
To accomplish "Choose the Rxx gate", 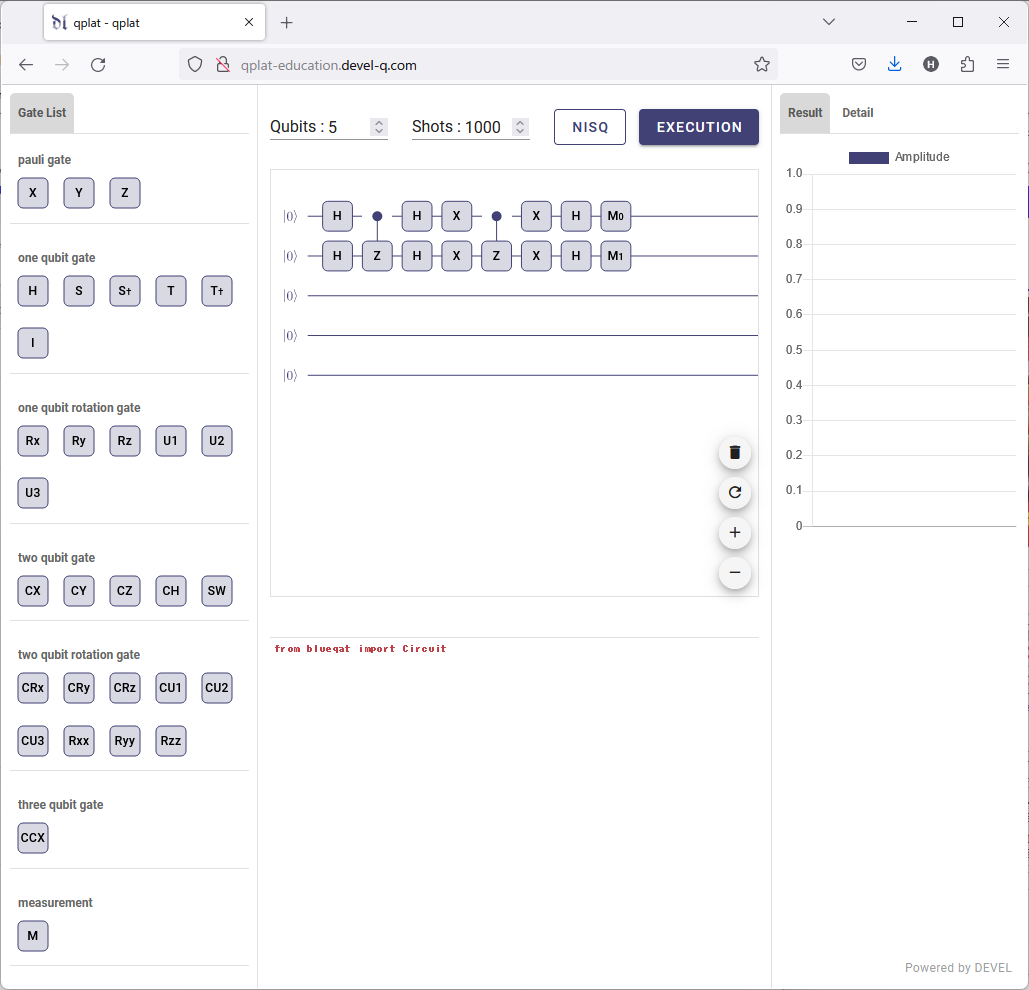I will point(79,741).
